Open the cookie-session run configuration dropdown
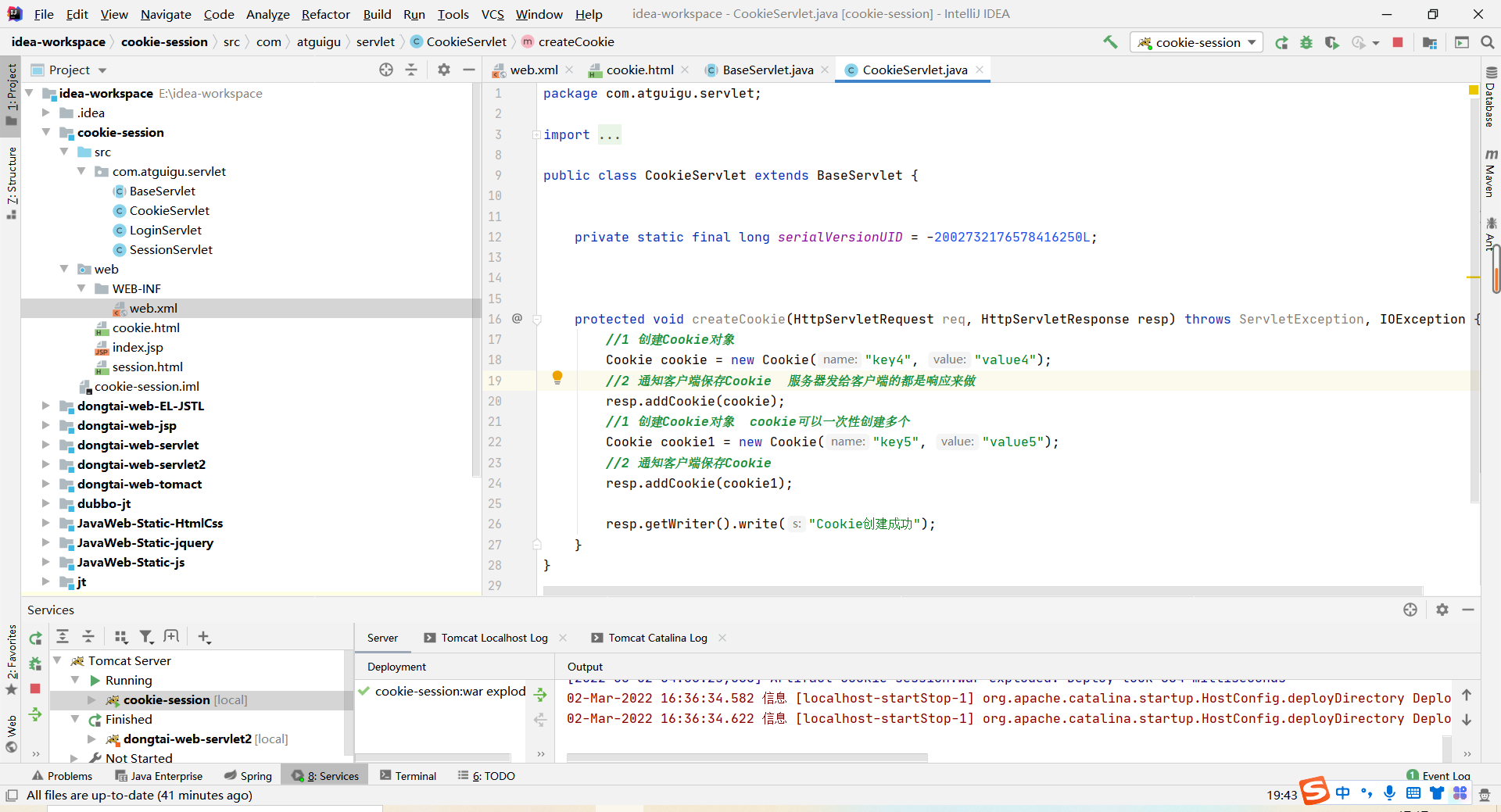The image size is (1501, 812). pyautogui.click(x=1197, y=42)
